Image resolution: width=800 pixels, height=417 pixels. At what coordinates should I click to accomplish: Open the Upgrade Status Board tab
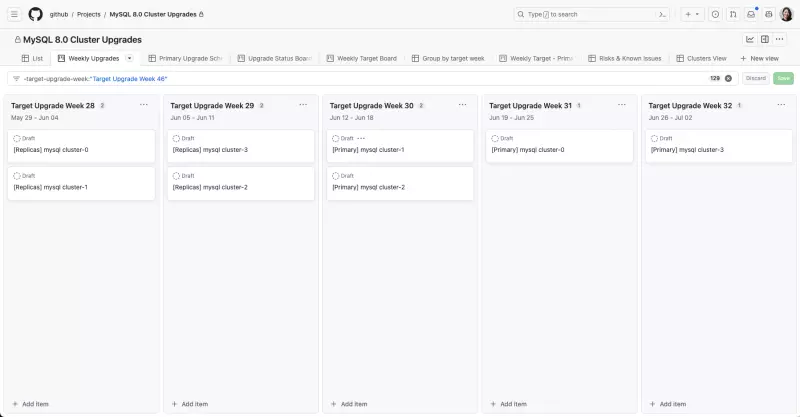click(x=274, y=59)
